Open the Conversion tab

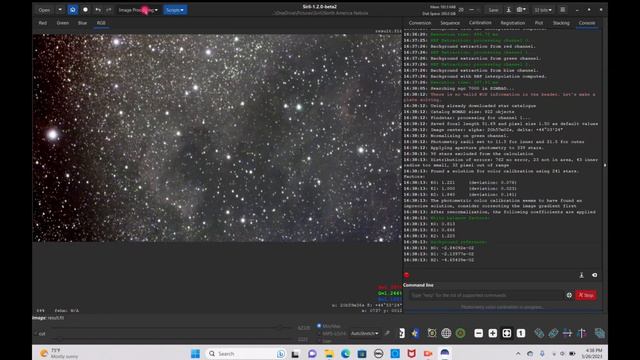420,23
